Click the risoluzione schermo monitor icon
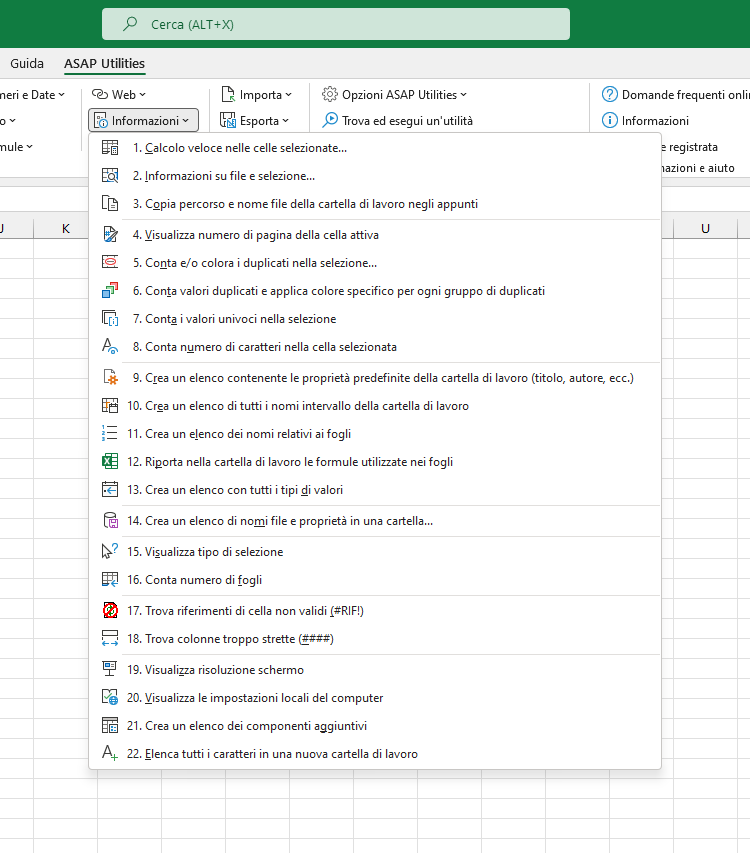Screen dimensions: 750x853 click(110, 670)
